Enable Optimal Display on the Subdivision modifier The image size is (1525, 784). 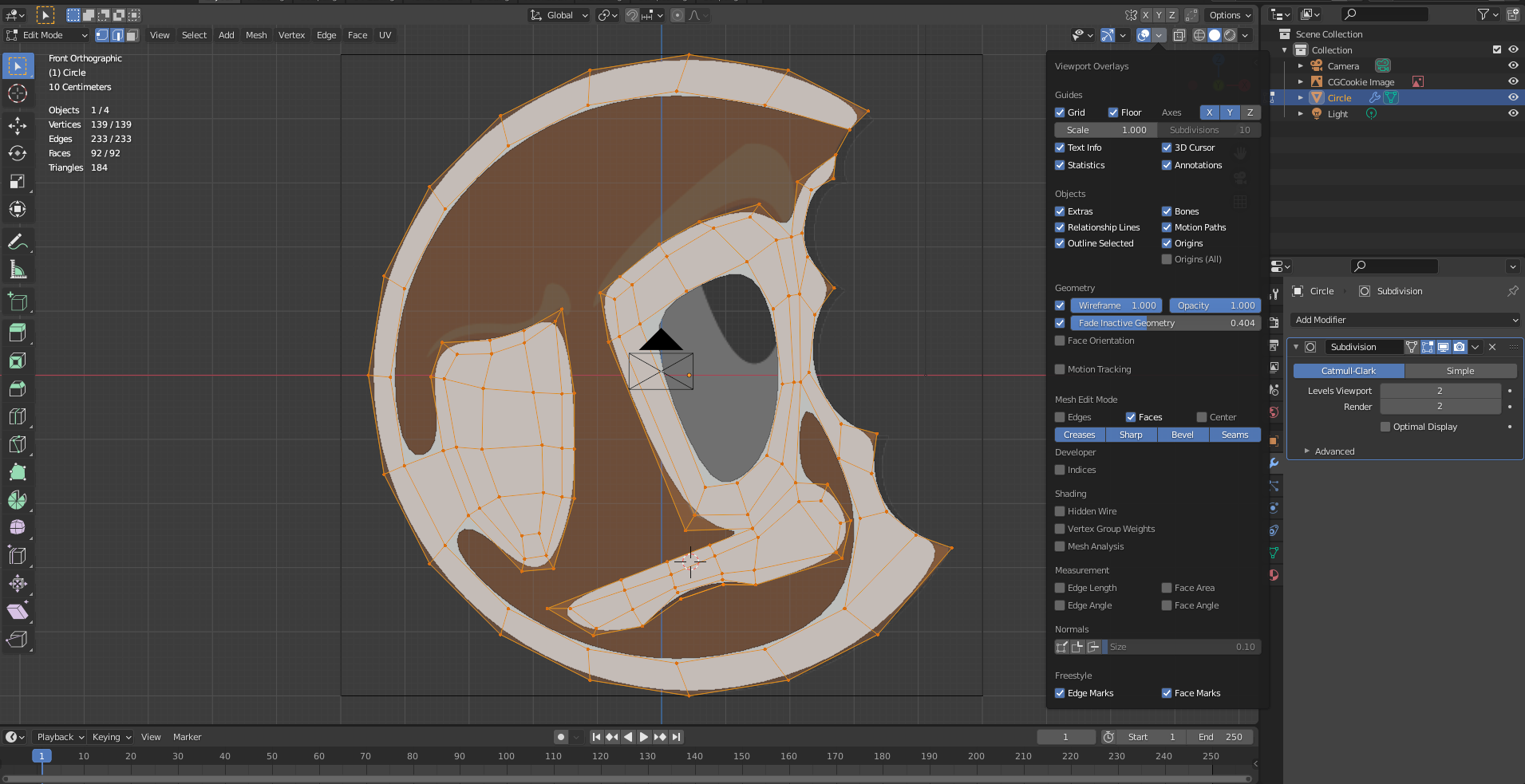1386,427
